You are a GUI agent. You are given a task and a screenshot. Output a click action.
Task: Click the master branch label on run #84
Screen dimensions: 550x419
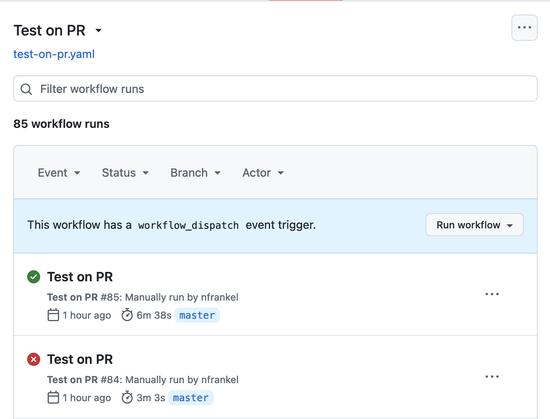click(190, 398)
